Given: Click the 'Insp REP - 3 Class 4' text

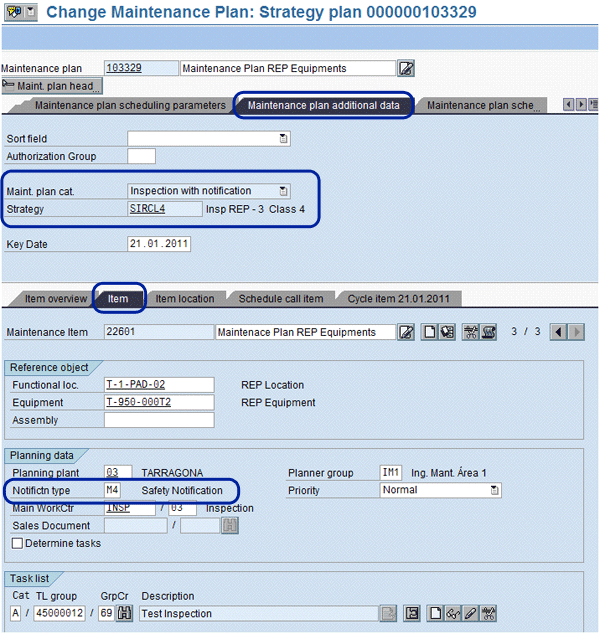Looking at the screenshot, I should (255, 209).
